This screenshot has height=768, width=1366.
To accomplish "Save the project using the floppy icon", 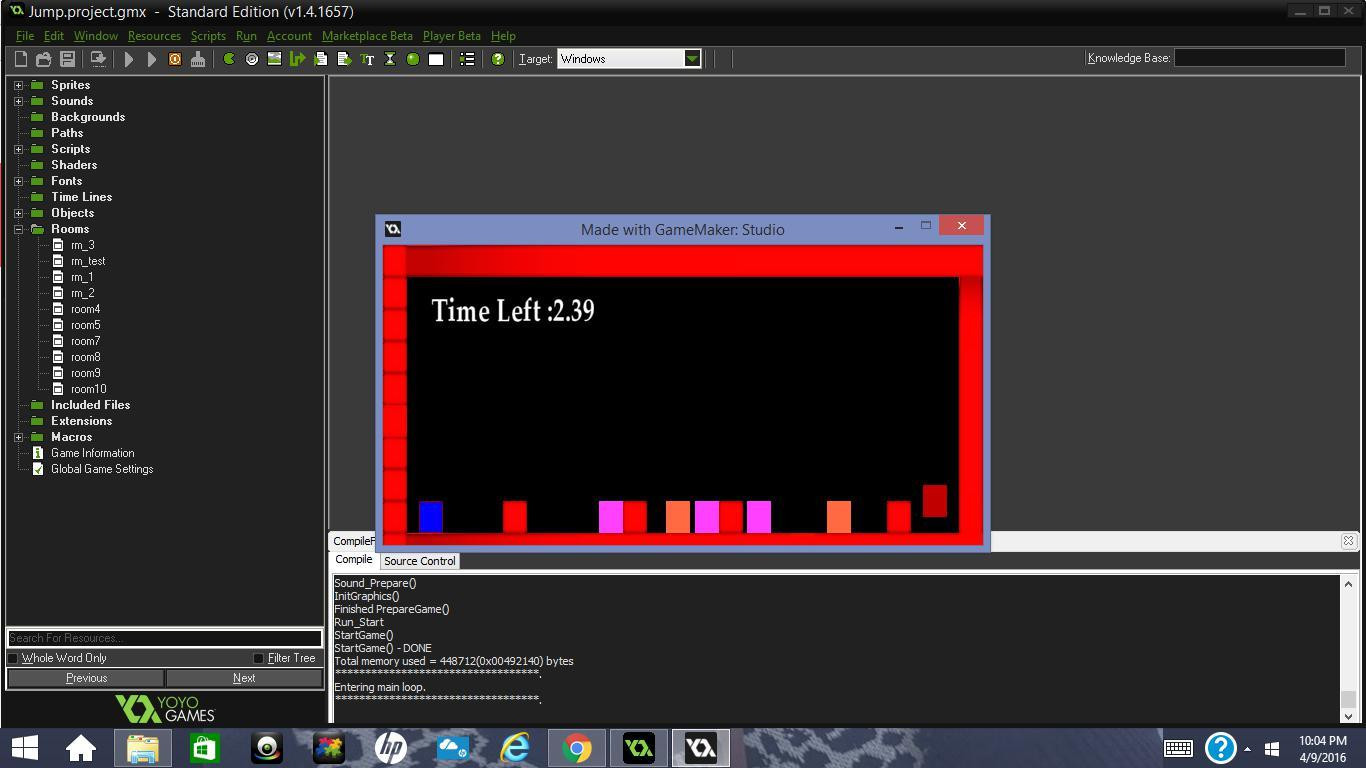I will [x=67, y=59].
